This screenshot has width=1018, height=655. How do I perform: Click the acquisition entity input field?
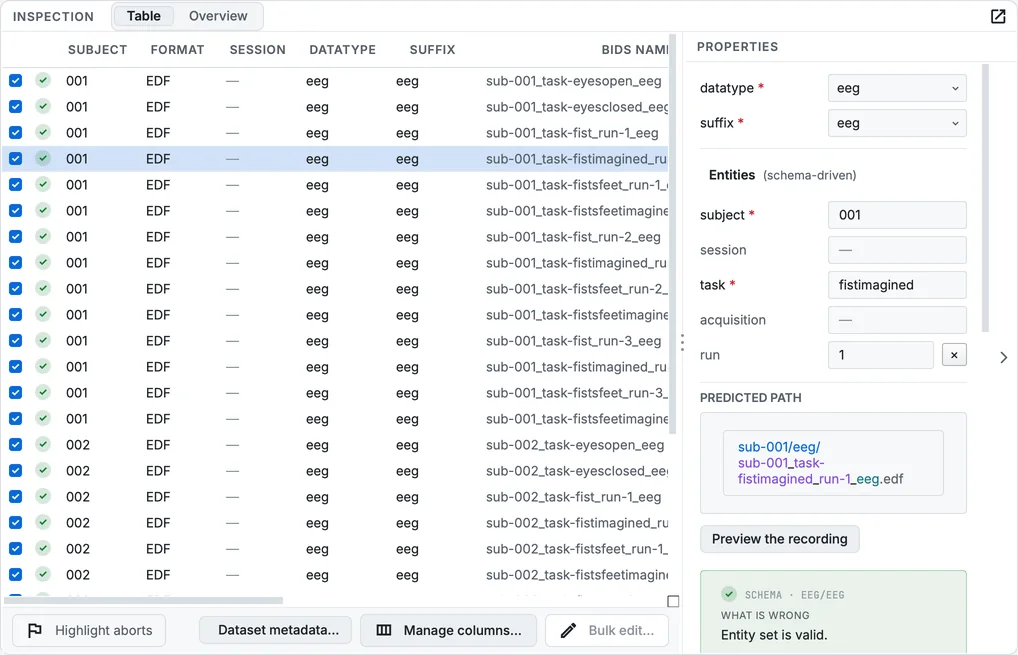(897, 320)
